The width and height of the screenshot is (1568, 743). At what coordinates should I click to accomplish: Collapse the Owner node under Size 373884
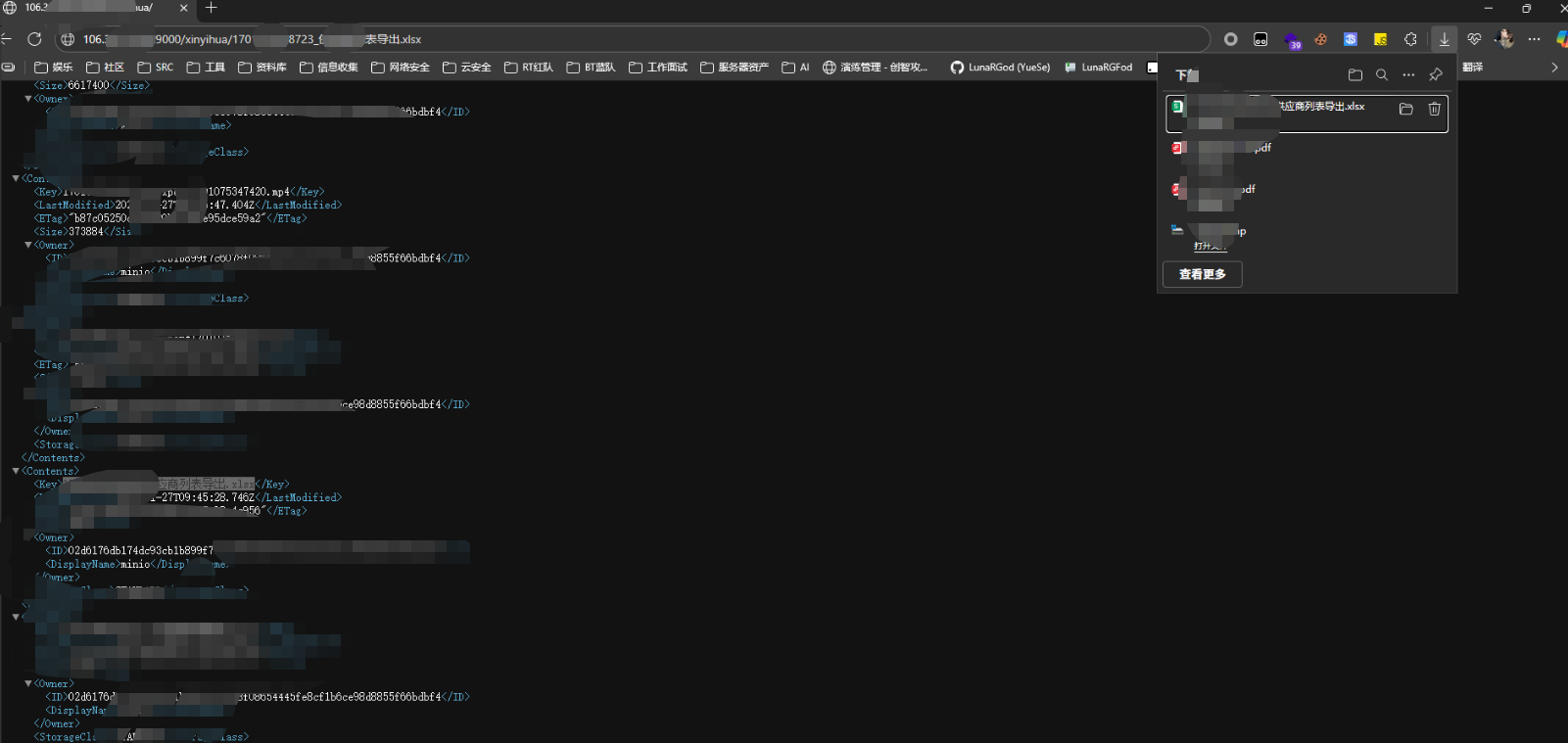(x=28, y=245)
